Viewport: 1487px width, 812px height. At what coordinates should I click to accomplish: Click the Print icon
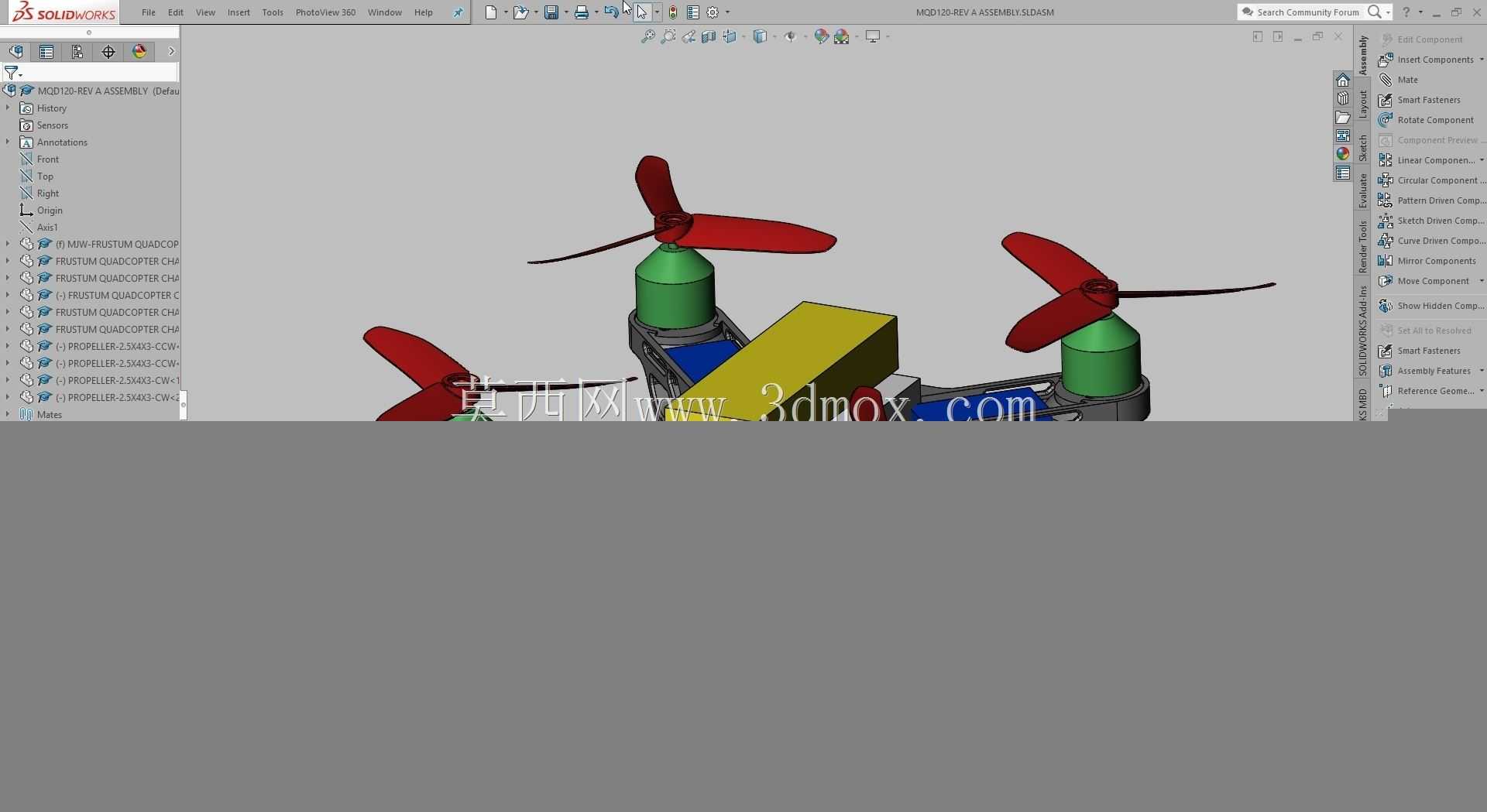pyautogui.click(x=582, y=12)
